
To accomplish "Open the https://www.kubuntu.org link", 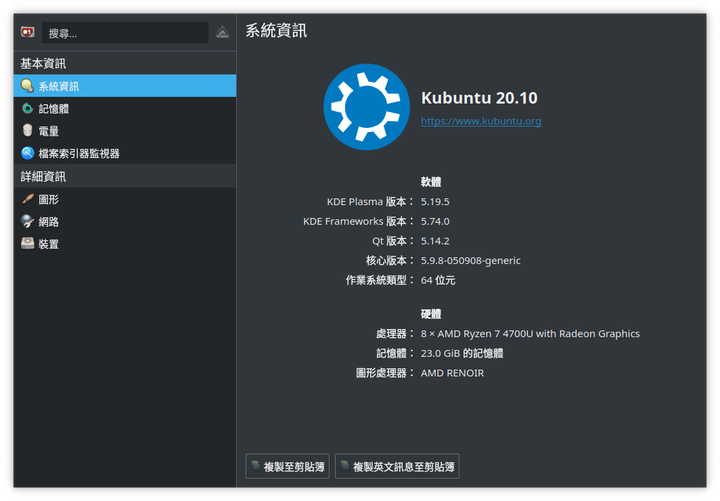I will pyautogui.click(x=481, y=121).
